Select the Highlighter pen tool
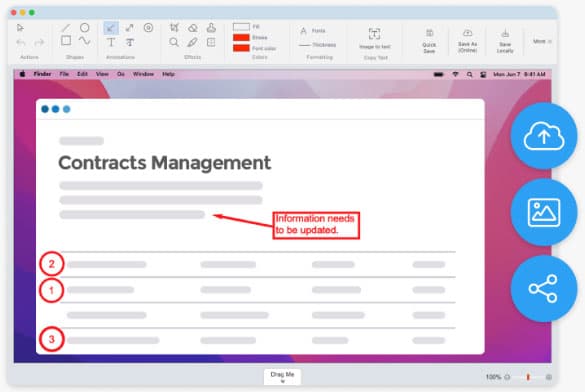This screenshot has height=392, width=585. point(193,42)
